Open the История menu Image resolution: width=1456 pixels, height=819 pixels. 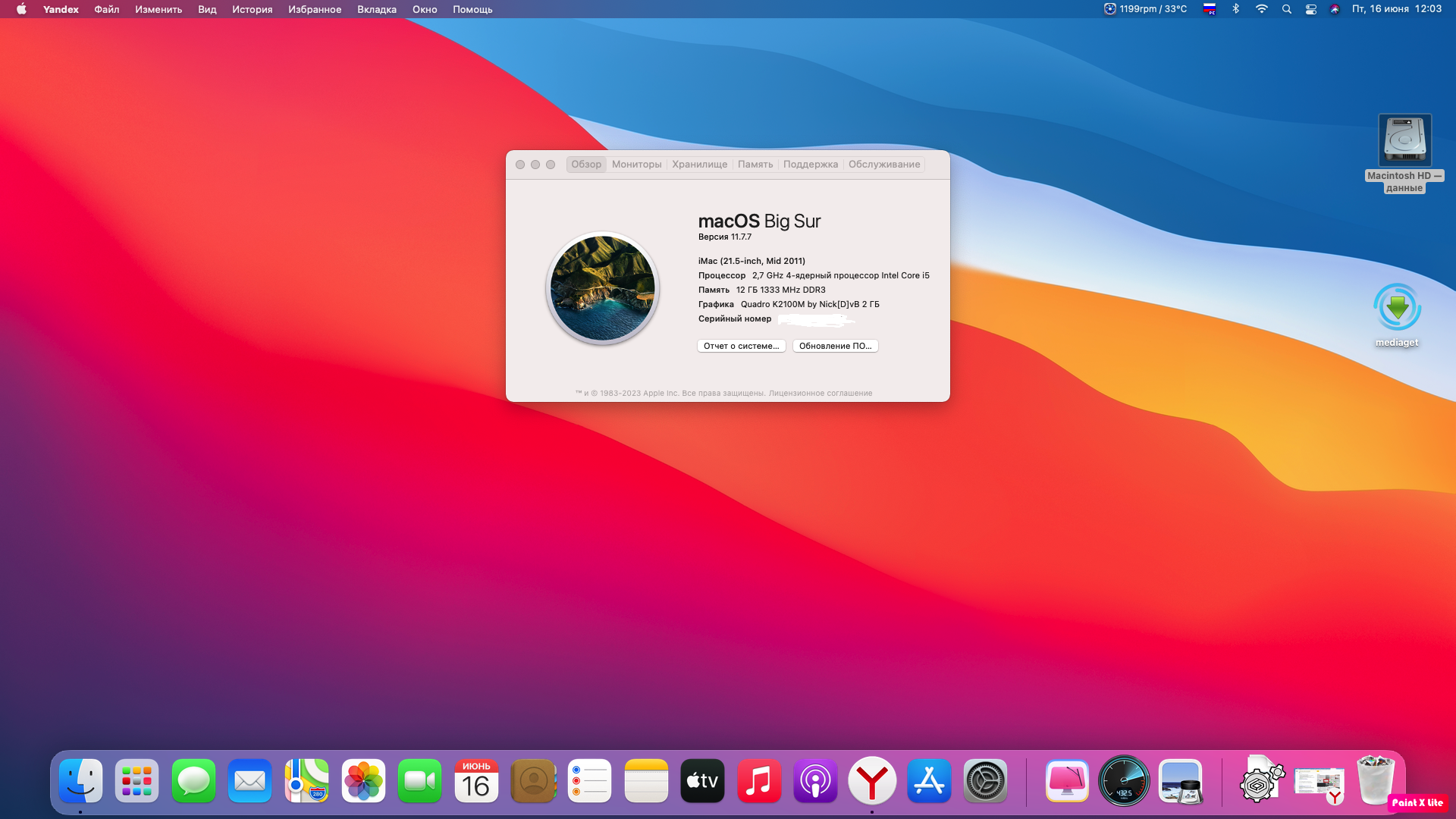(252, 9)
